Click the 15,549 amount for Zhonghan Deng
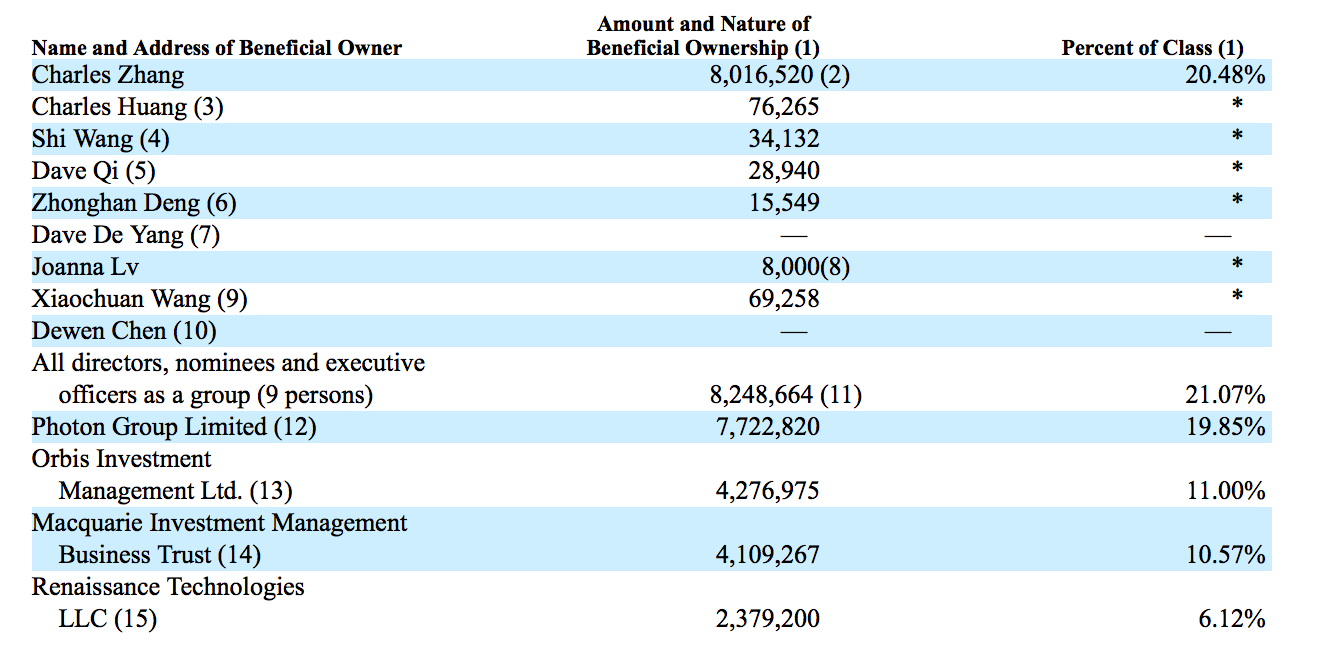Screen dimensions: 1326x646 tap(784, 203)
